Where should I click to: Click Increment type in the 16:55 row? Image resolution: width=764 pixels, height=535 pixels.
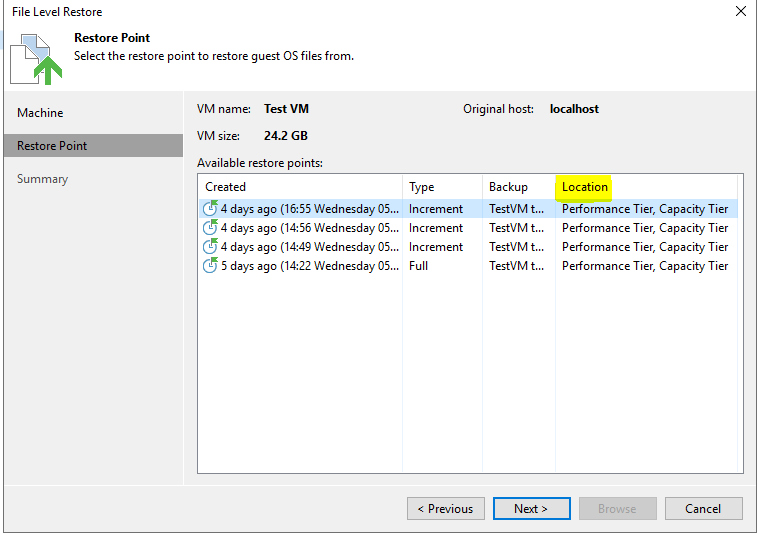(436, 209)
